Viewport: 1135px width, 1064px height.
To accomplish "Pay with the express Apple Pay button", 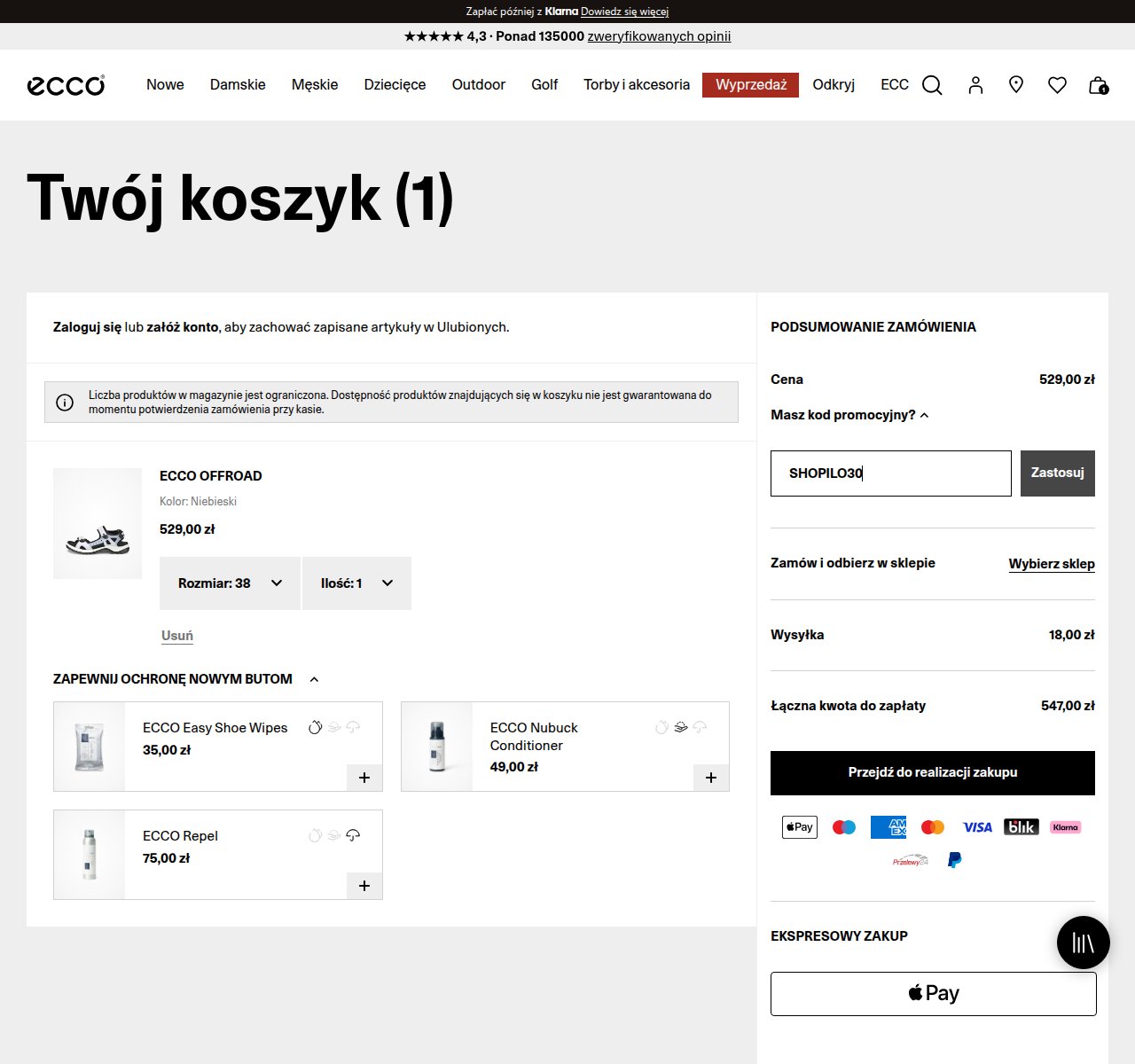I will [934, 994].
